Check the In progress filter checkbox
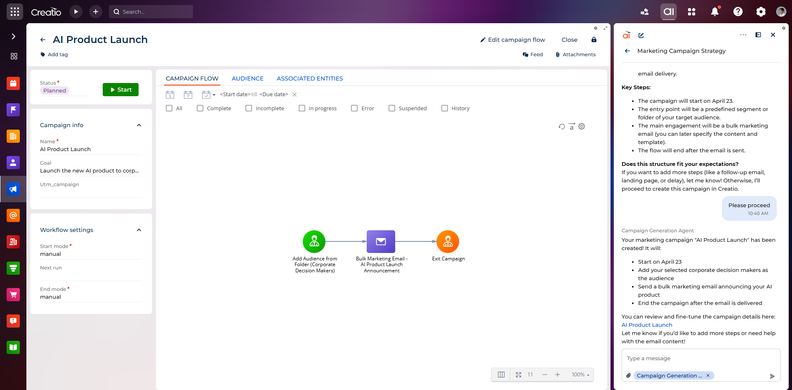 click(302, 108)
